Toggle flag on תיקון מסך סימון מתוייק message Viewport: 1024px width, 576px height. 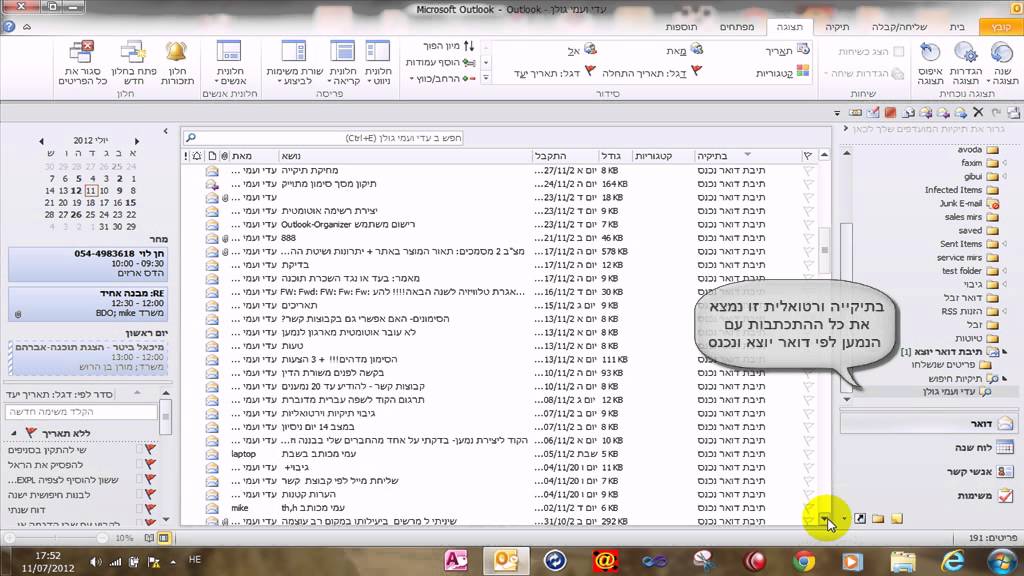click(x=808, y=184)
